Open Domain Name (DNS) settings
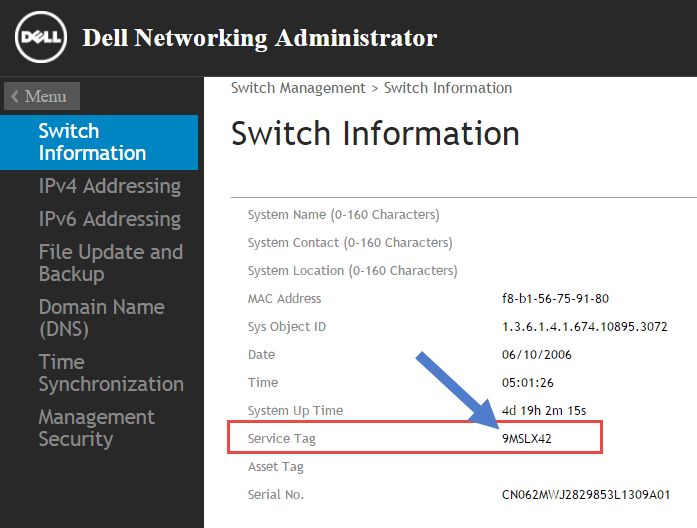This screenshot has height=528, width=697. [101, 318]
